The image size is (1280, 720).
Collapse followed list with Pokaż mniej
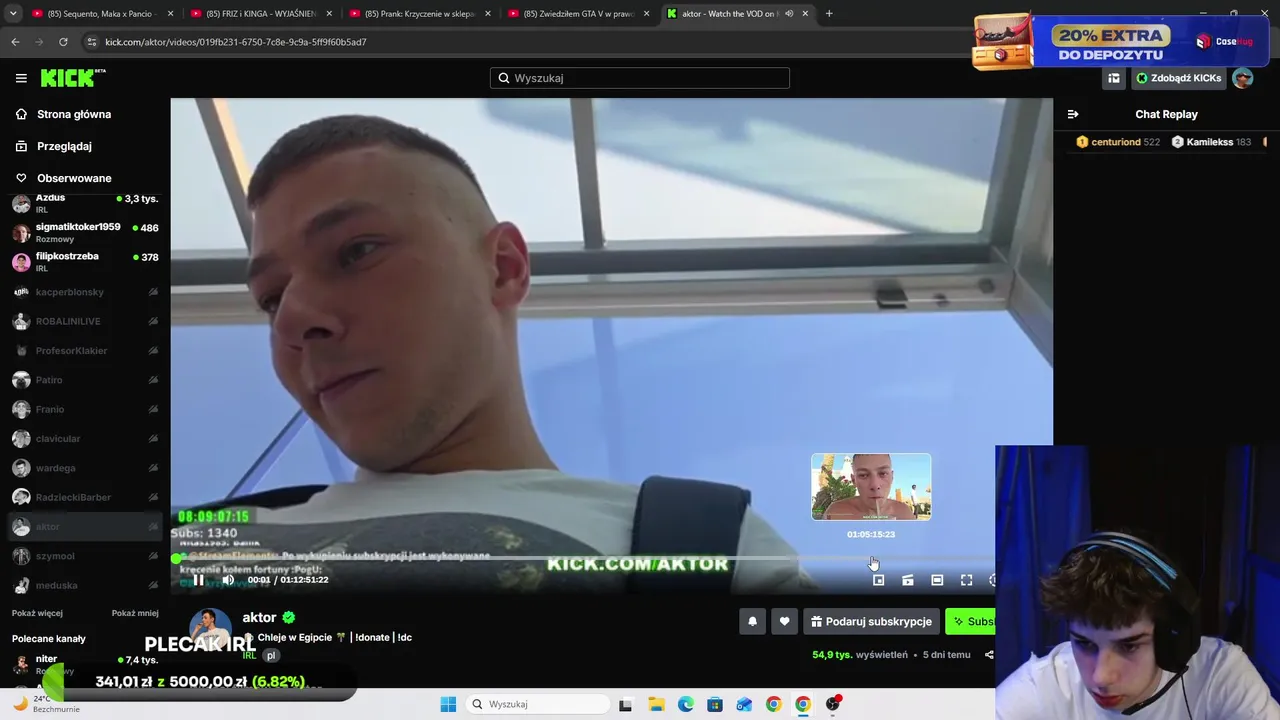135,613
